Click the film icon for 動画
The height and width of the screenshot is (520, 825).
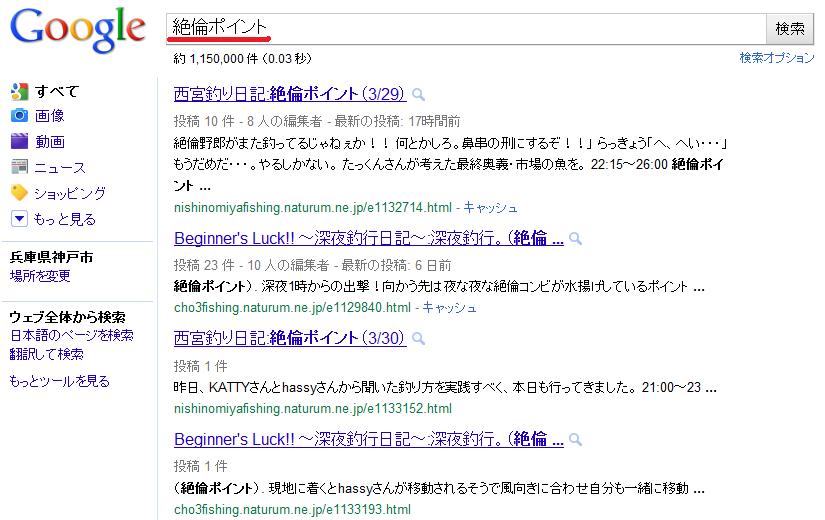pos(19,141)
